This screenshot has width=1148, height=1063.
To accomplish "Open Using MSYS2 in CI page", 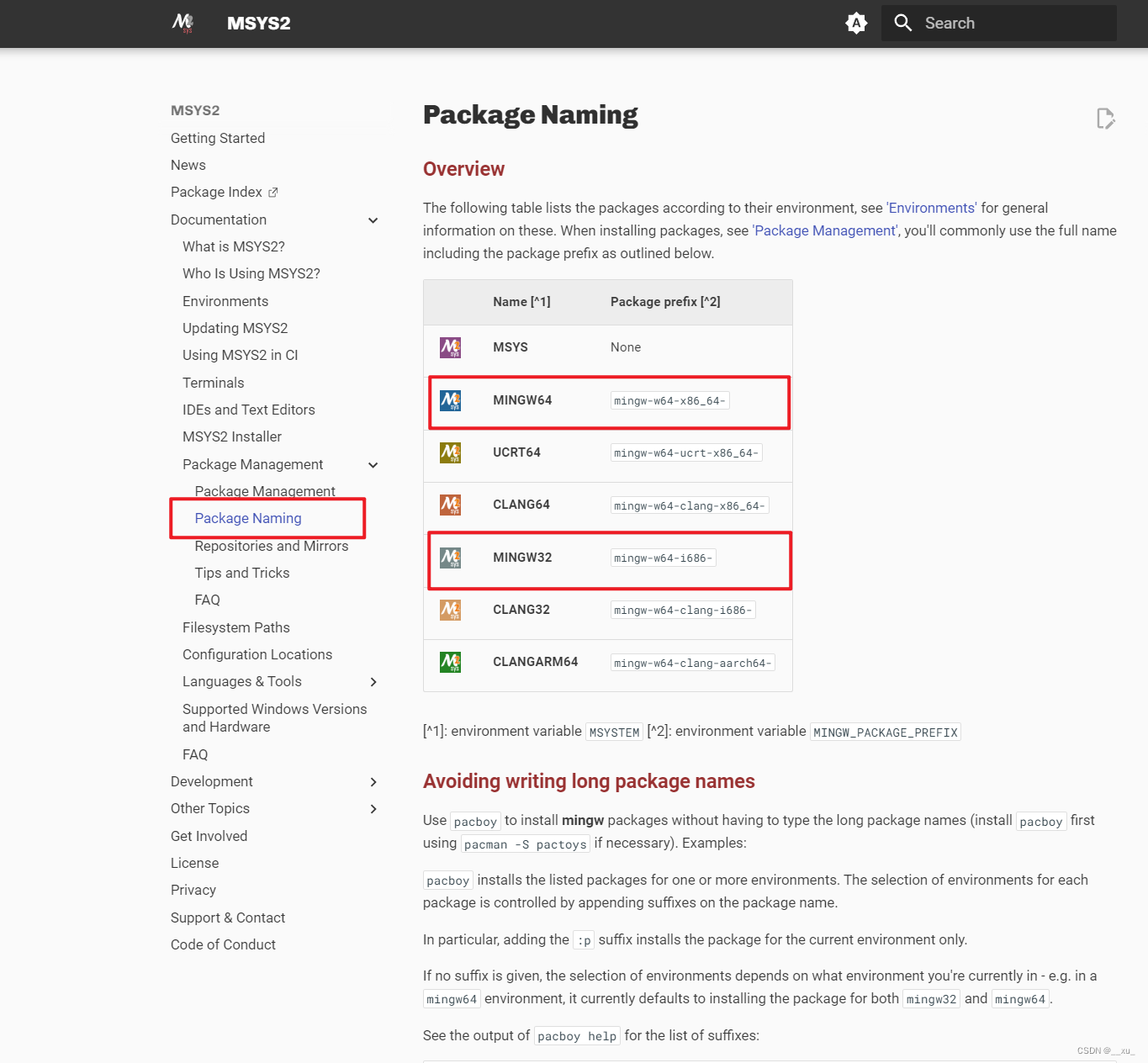I will coord(241,355).
